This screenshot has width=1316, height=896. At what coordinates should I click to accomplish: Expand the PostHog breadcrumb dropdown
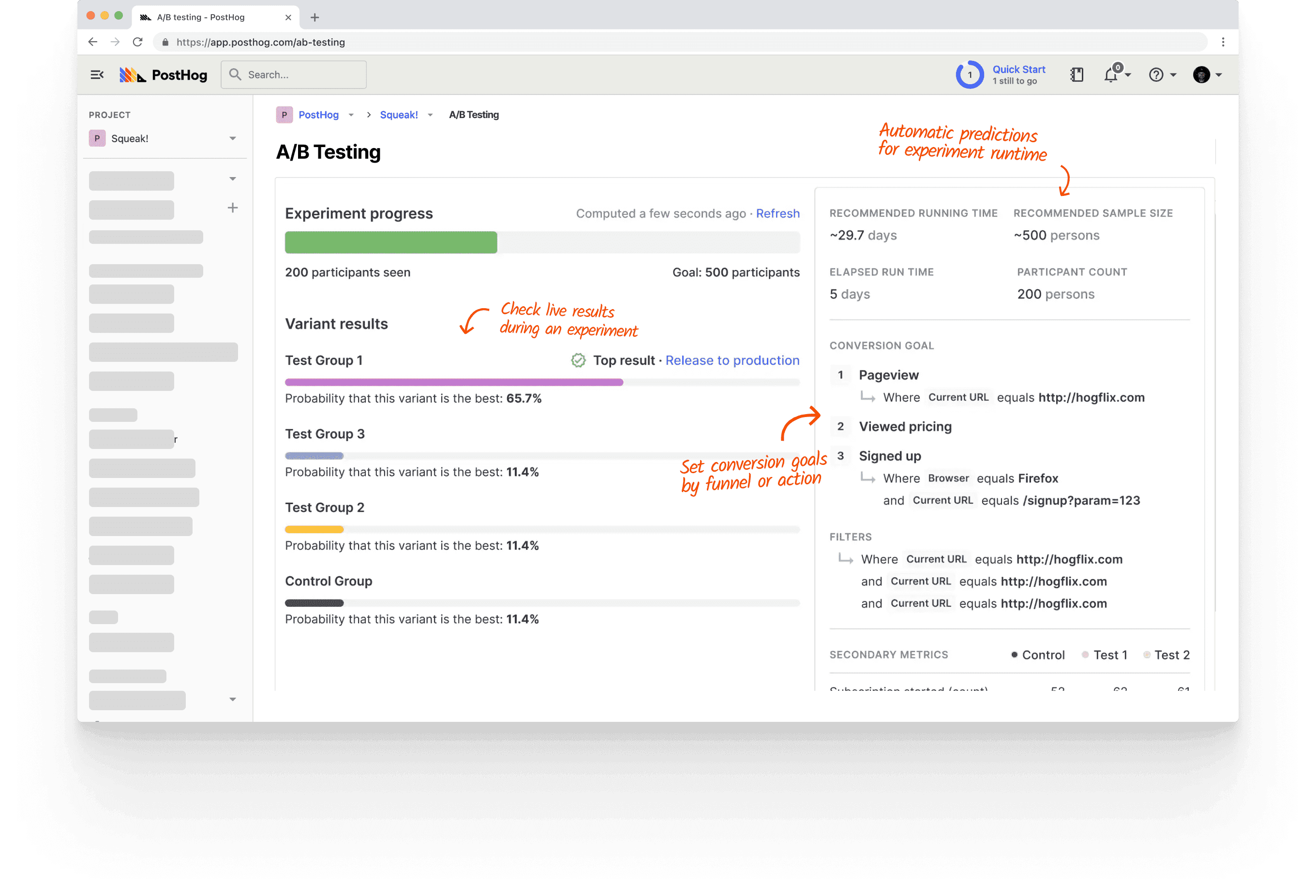pyautogui.click(x=351, y=114)
